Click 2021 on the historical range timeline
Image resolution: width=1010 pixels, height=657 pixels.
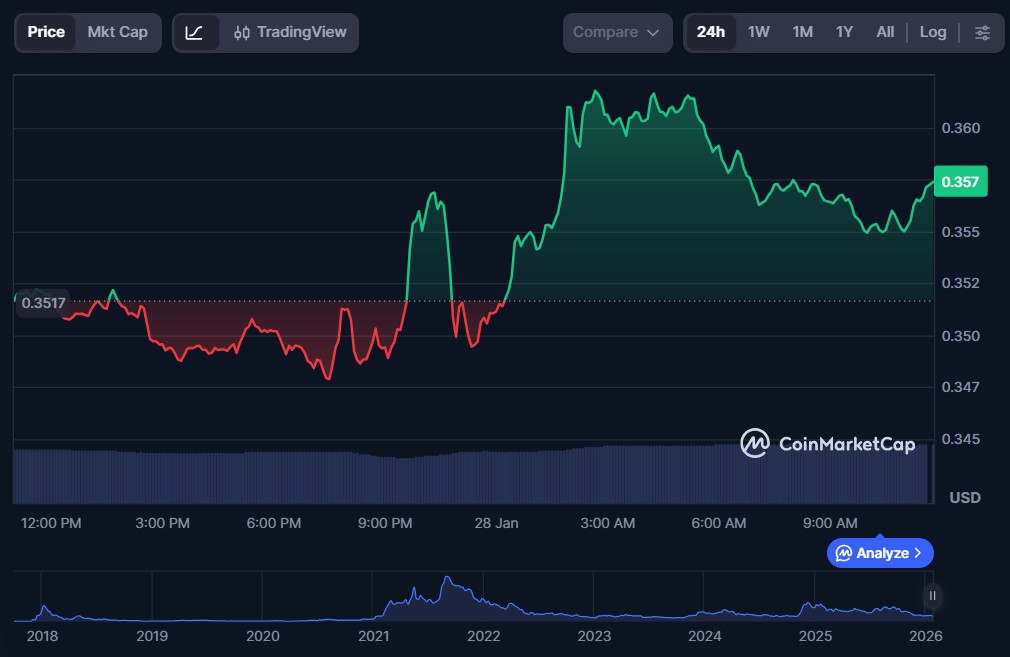373,635
